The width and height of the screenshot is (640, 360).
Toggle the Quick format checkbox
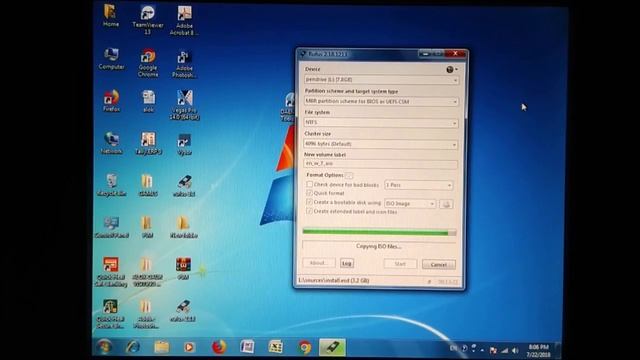pos(309,193)
